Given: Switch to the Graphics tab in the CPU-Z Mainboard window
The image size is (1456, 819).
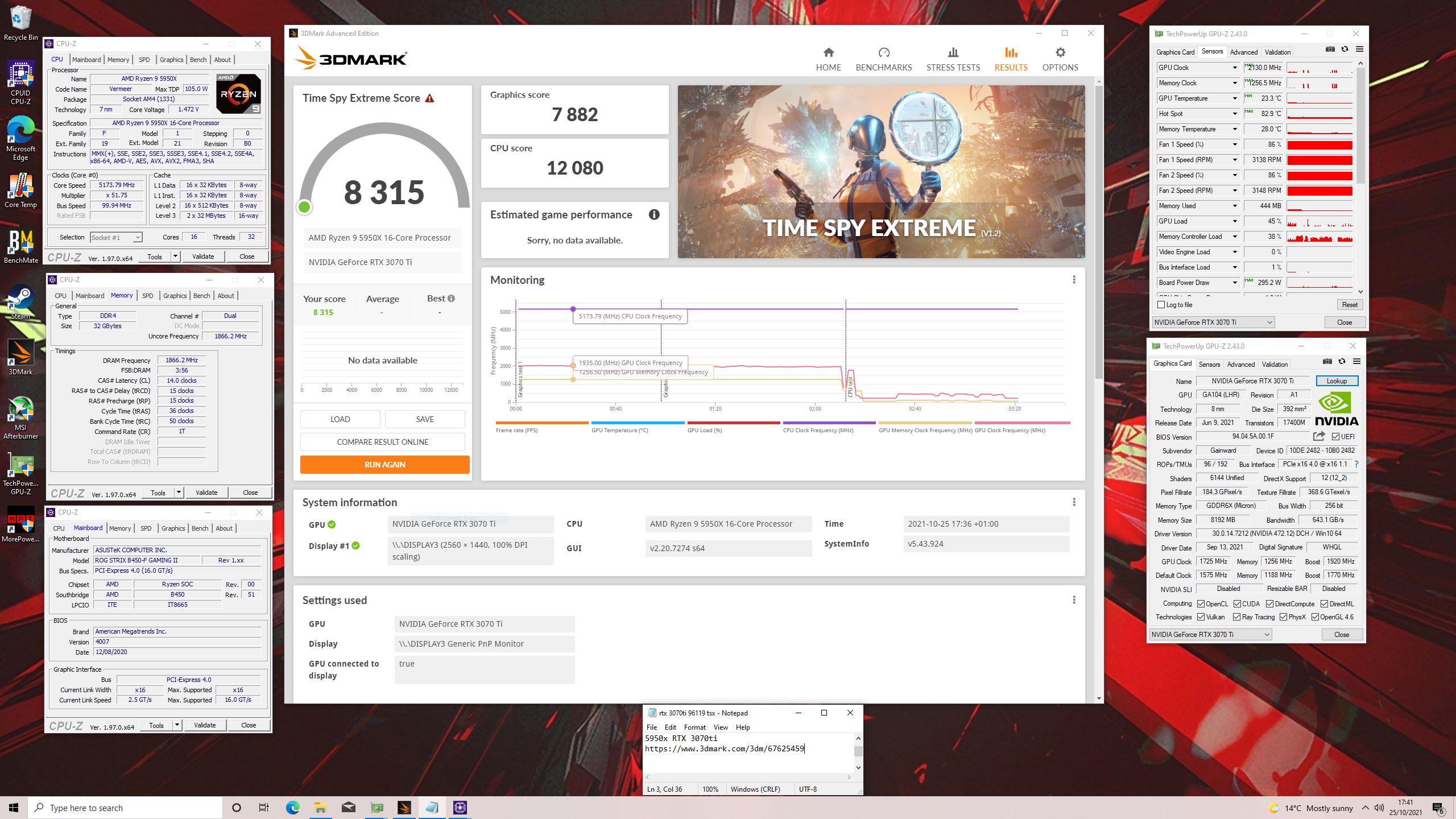Looking at the screenshot, I should (x=173, y=528).
